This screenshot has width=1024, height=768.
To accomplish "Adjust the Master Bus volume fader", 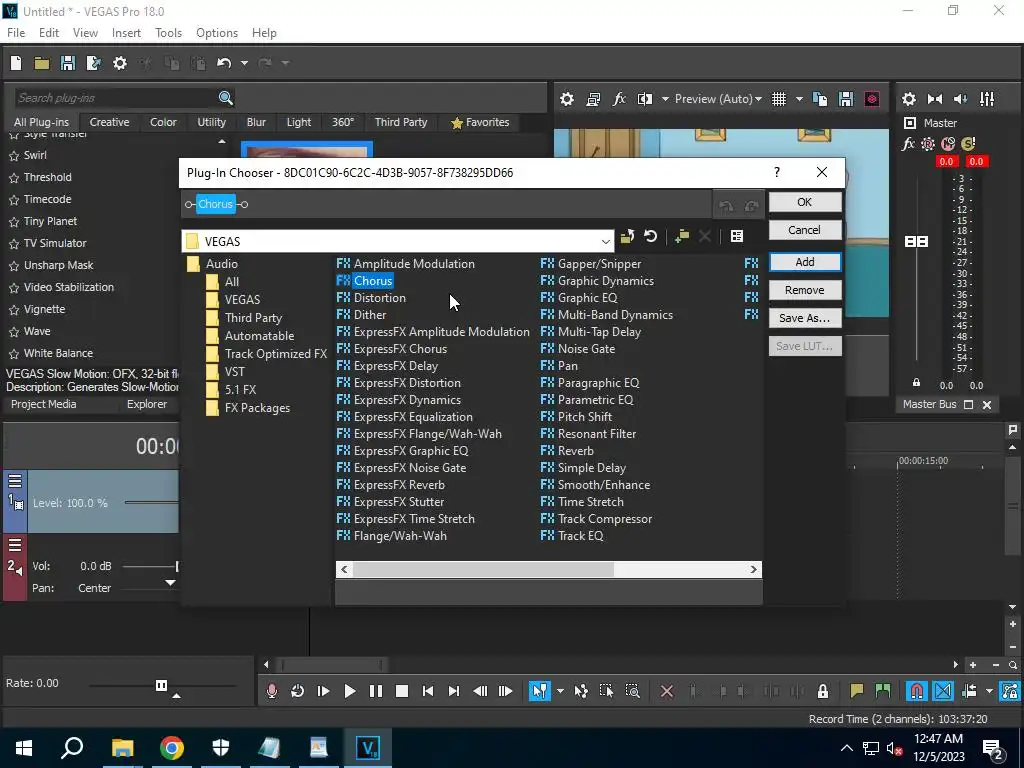I will pos(916,242).
